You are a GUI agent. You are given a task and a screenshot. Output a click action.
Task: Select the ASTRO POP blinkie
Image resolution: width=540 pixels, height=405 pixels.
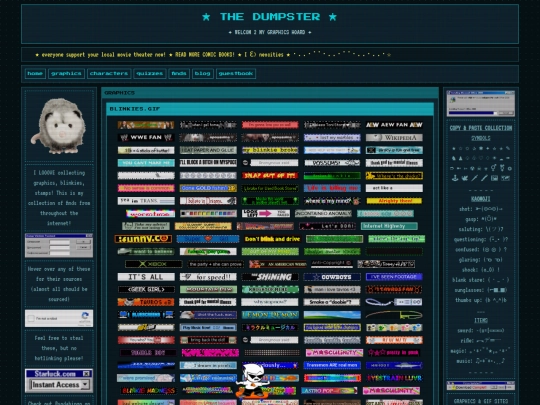[329, 391]
